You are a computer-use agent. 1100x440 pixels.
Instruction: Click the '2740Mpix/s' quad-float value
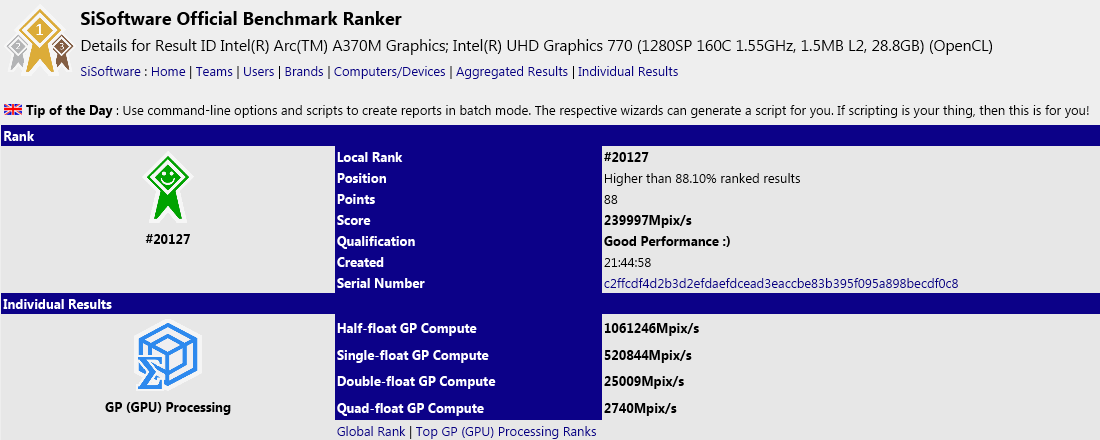(x=640, y=408)
